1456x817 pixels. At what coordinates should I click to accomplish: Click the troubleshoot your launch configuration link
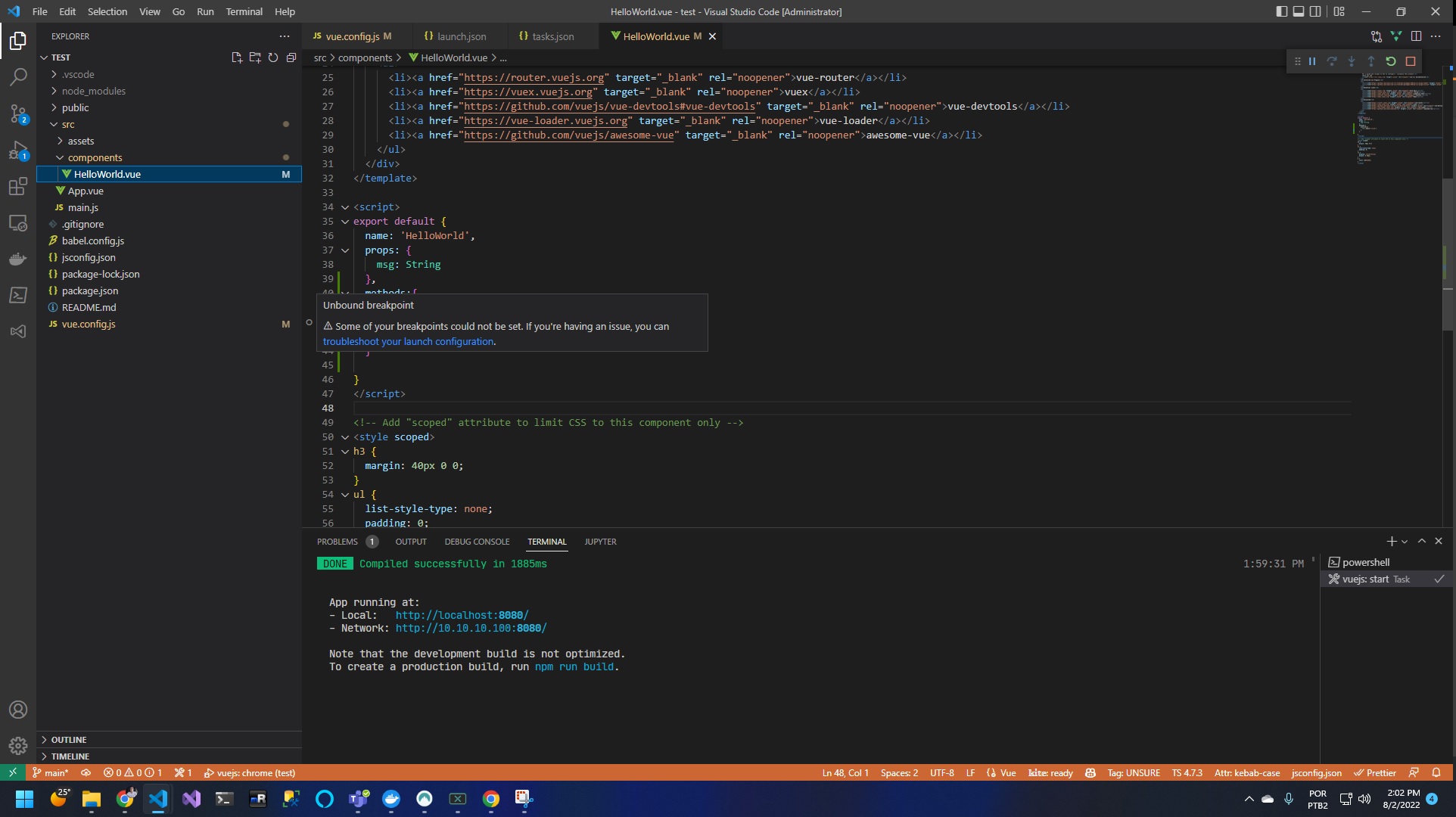point(408,341)
